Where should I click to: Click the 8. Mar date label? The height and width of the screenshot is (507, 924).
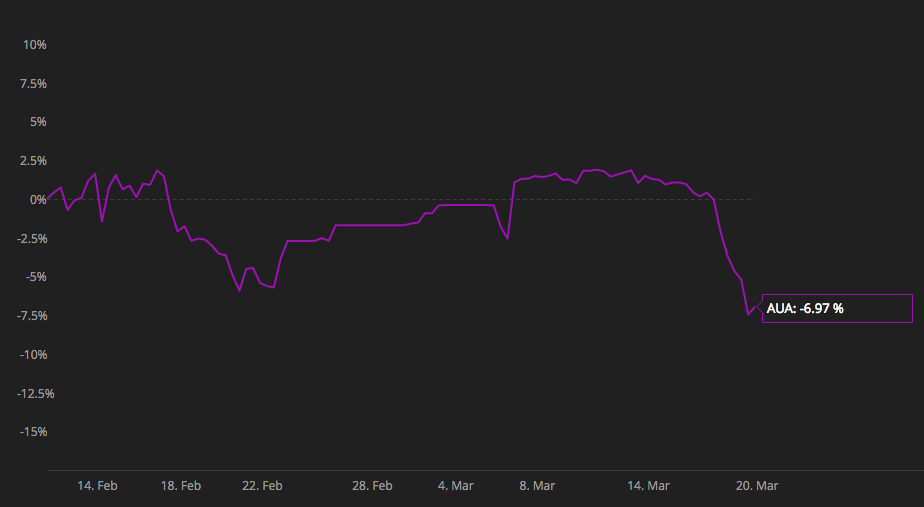(x=537, y=486)
